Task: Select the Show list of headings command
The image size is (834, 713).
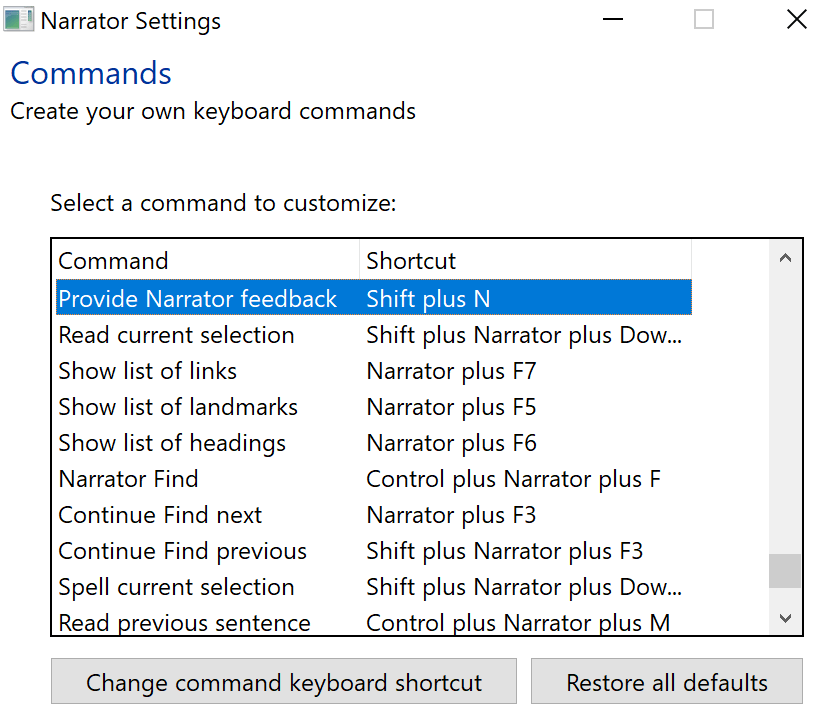Action: click(x=172, y=443)
